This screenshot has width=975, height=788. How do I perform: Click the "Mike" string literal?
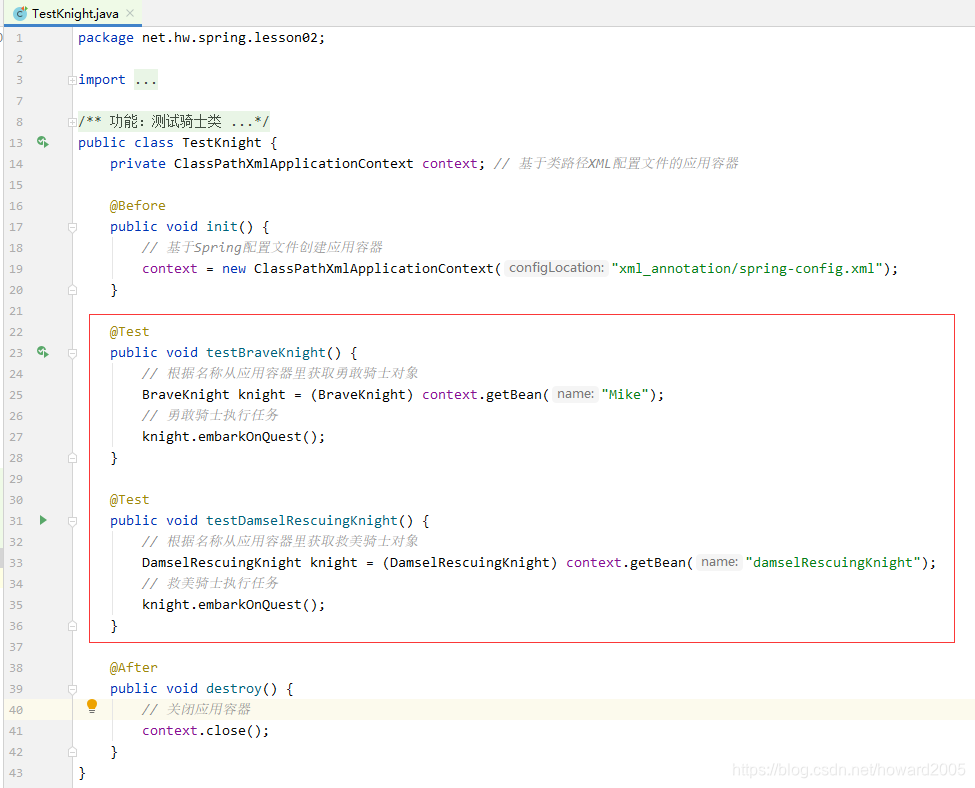pyautogui.click(x=625, y=394)
